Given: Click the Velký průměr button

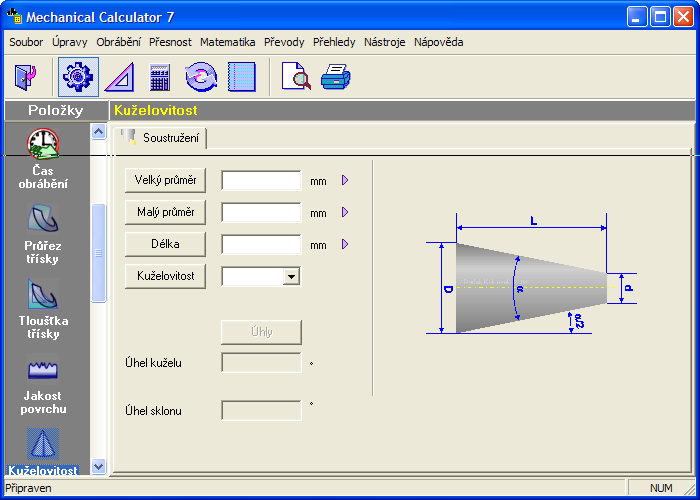Looking at the screenshot, I should [165, 180].
